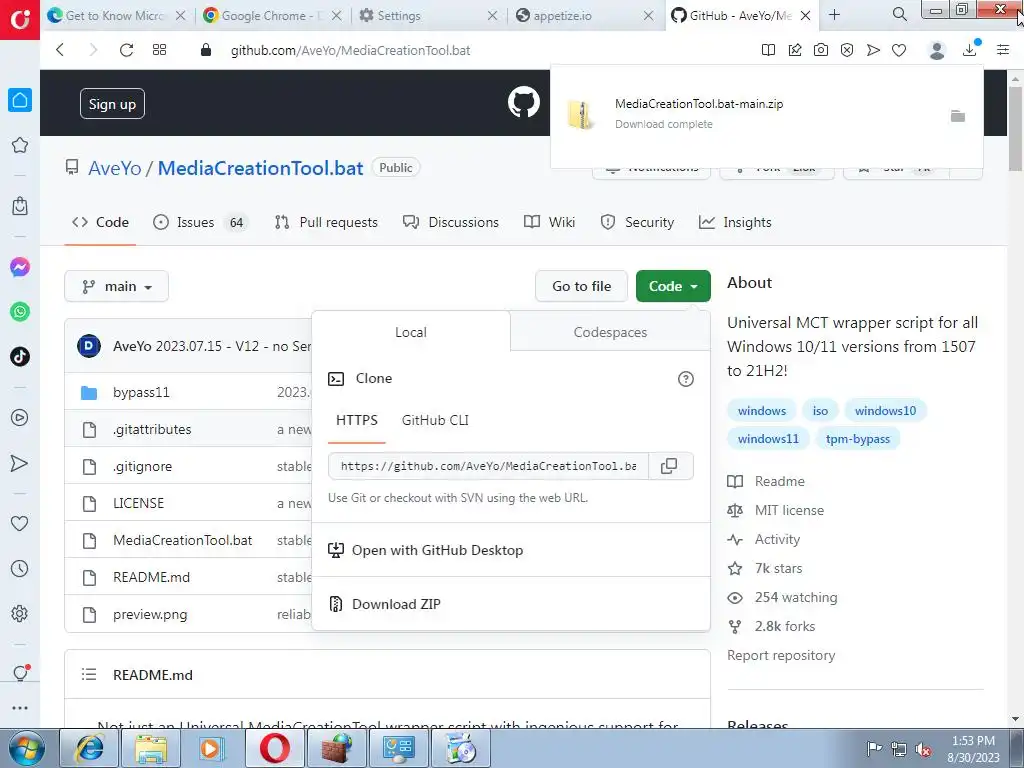This screenshot has height=768, width=1024.
Task: Open Windows Explorer folder on taskbar
Action: tap(152, 748)
